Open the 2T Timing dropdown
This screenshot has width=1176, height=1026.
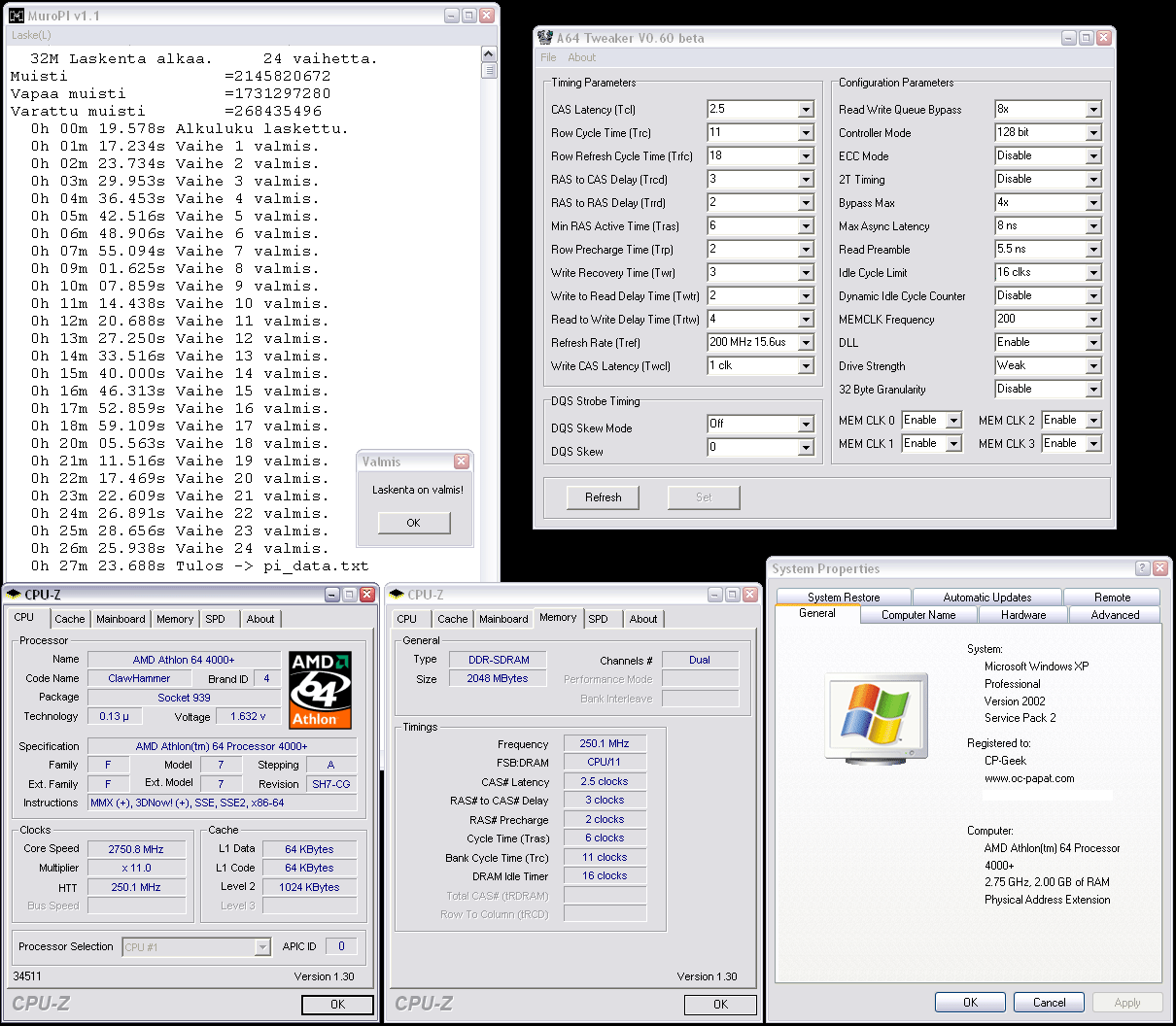[x=1093, y=180]
